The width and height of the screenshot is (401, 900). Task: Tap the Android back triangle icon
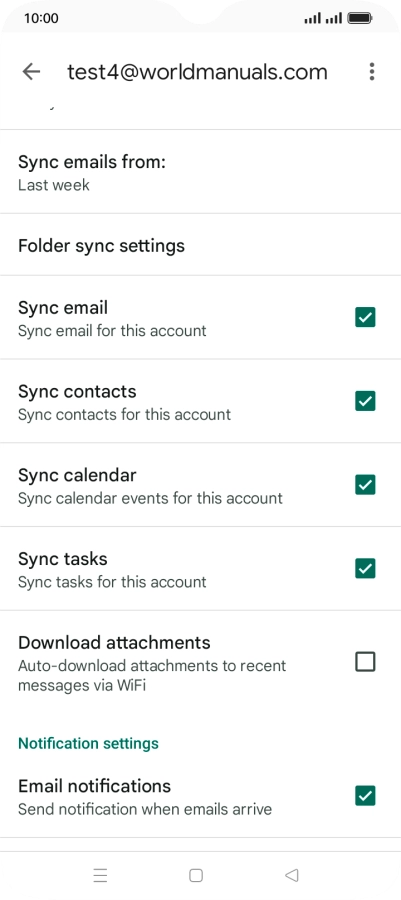point(291,875)
